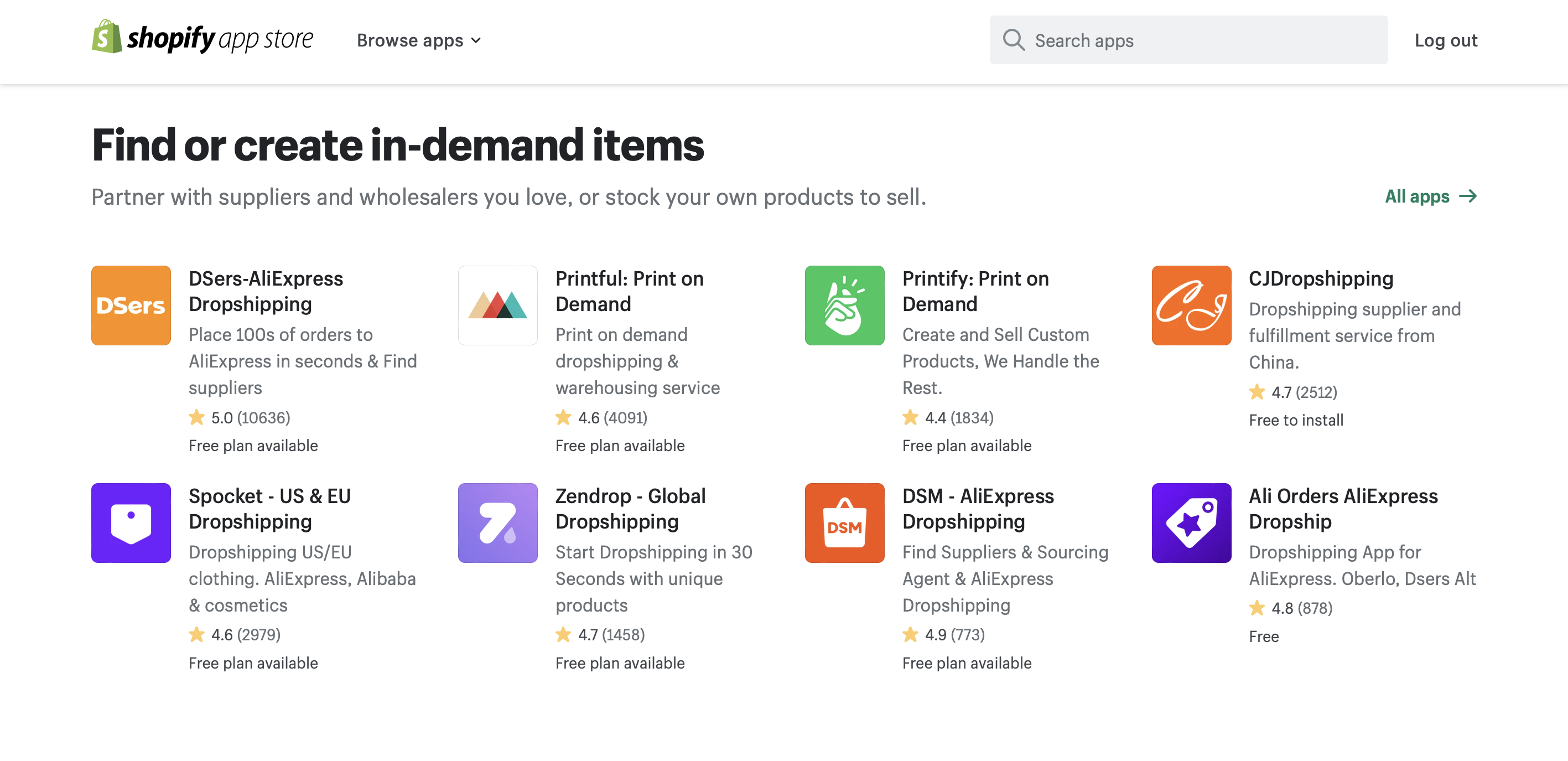Click the magnifying glass search icon

tap(1014, 40)
